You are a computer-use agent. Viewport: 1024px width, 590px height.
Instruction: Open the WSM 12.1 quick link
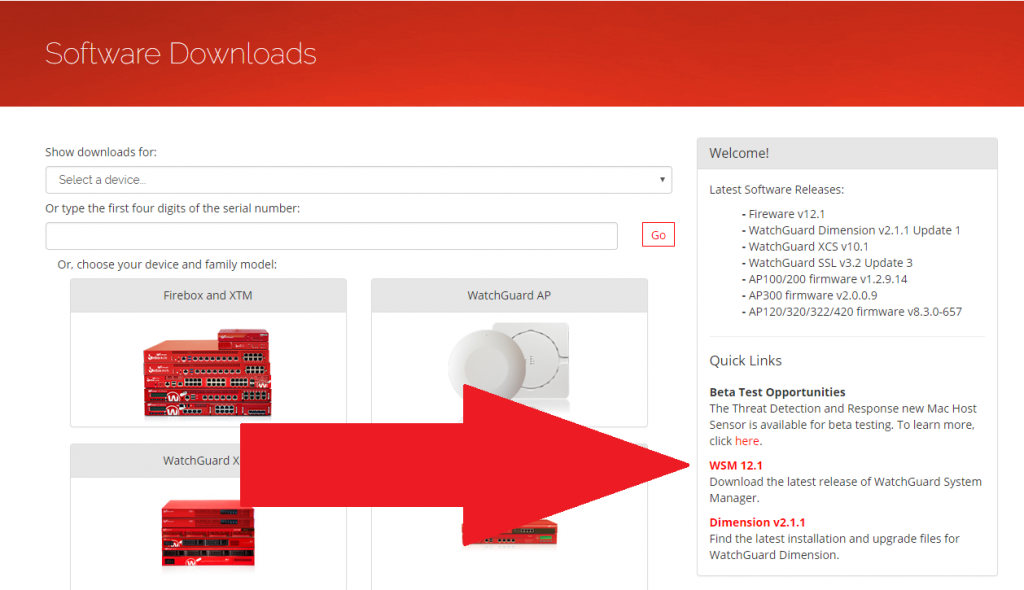[736, 466]
